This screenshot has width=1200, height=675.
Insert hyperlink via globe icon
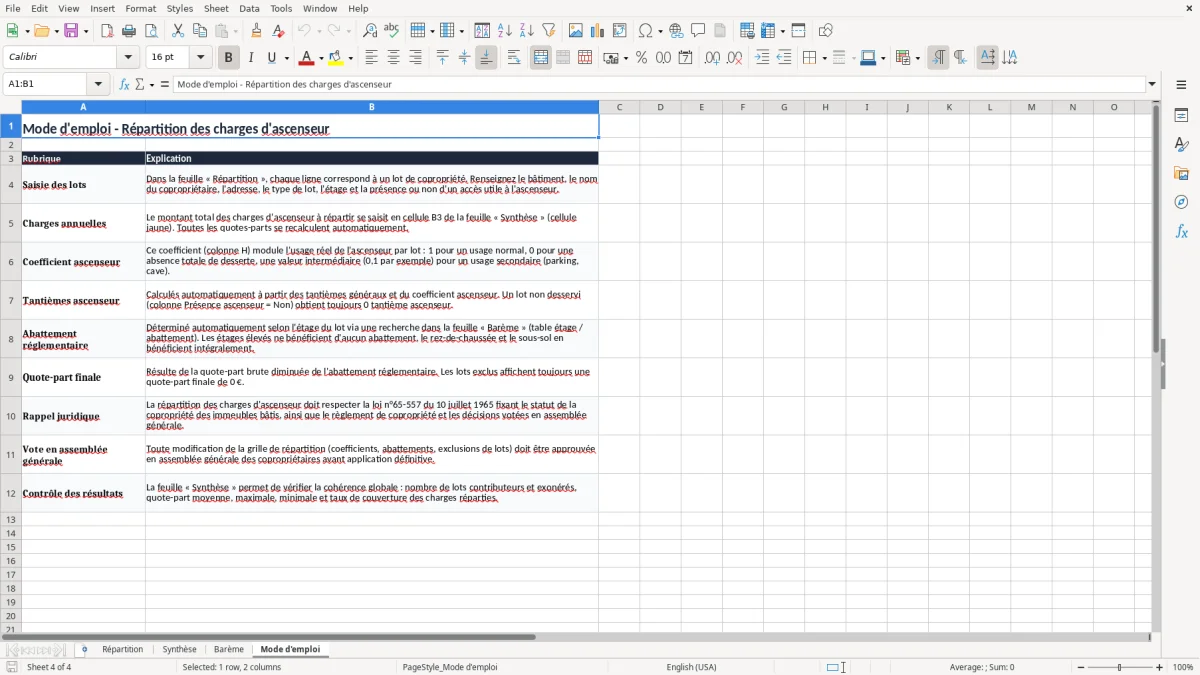(x=676, y=31)
